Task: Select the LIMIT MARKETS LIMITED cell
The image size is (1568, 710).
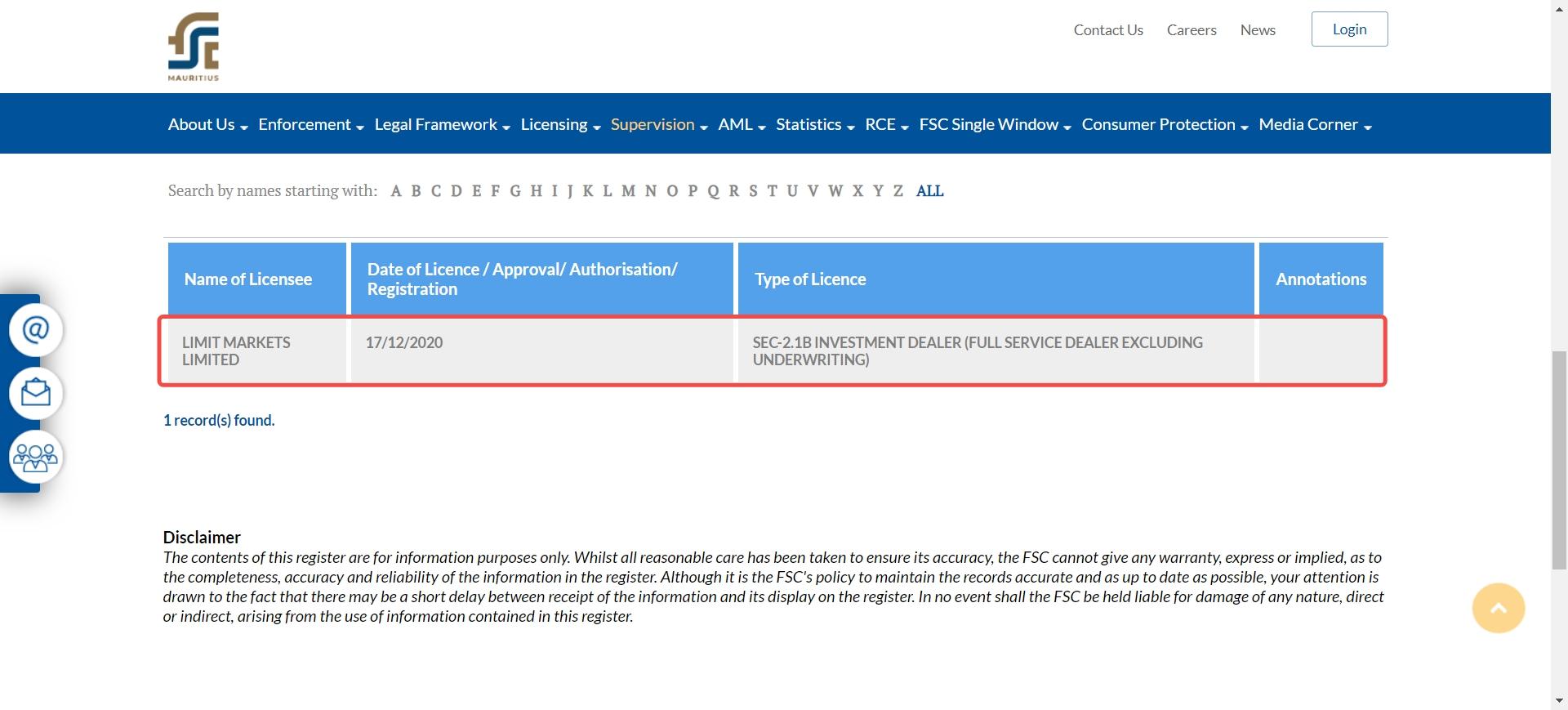Action: pos(257,351)
